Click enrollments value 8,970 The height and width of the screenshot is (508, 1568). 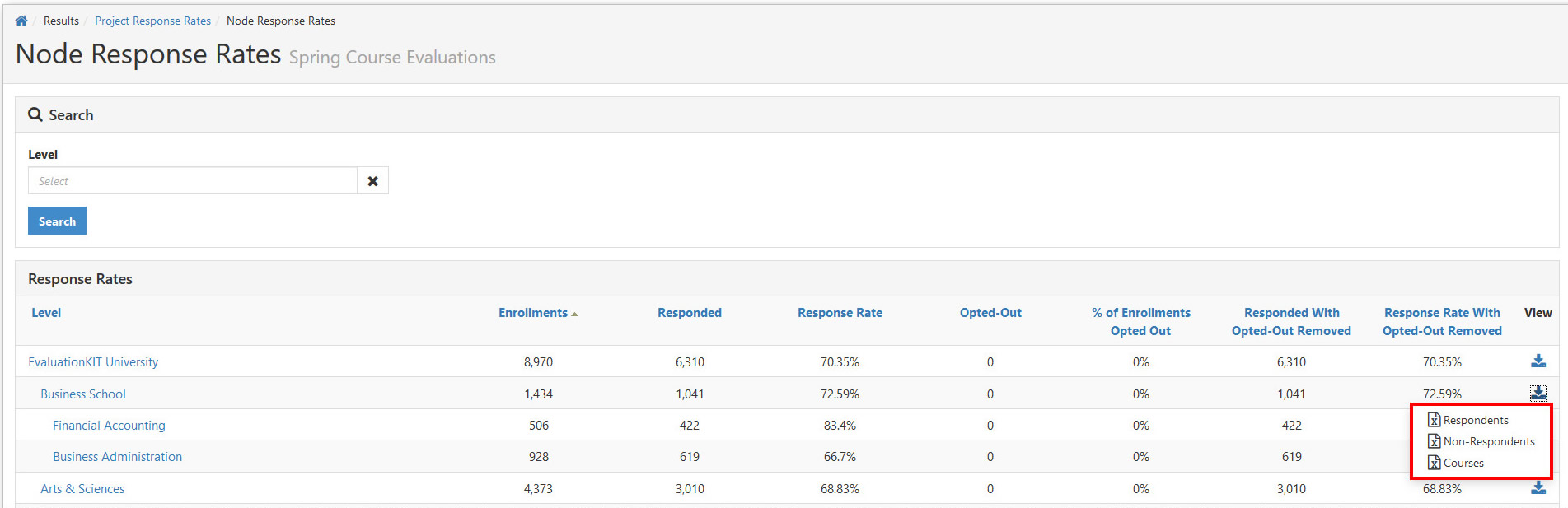pyautogui.click(x=538, y=362)
